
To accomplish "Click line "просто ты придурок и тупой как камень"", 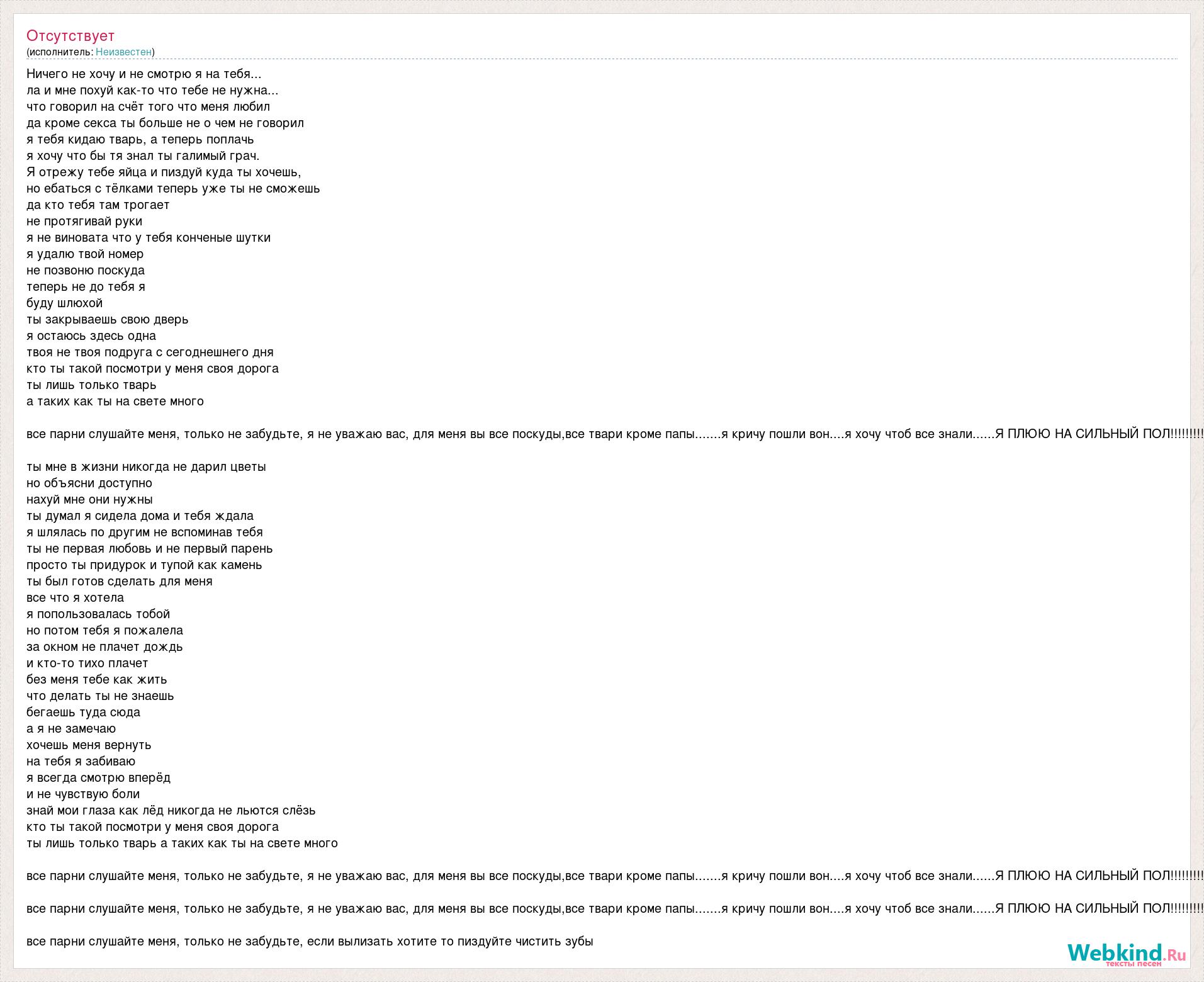I will click(x=144, y=565).
